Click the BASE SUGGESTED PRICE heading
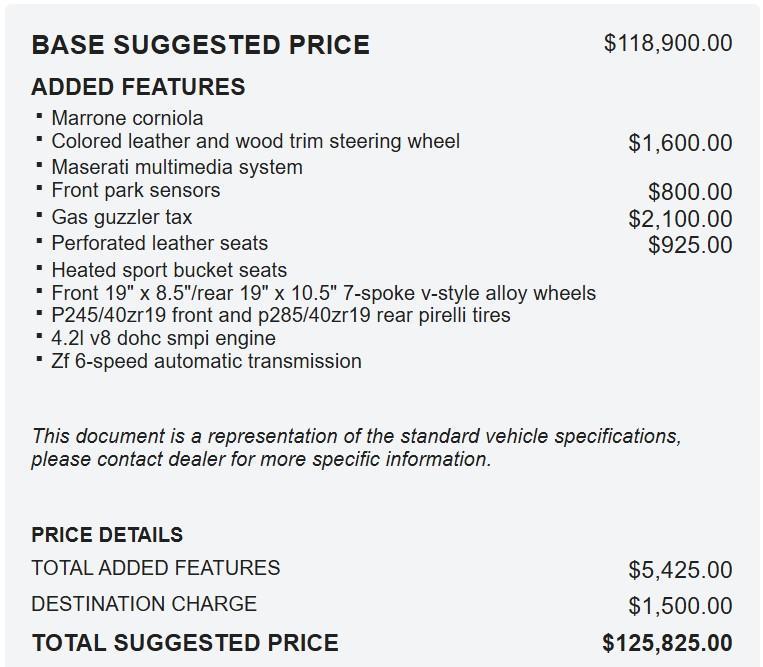This screenshot has width=763, height=667. [x=200, y=45]
